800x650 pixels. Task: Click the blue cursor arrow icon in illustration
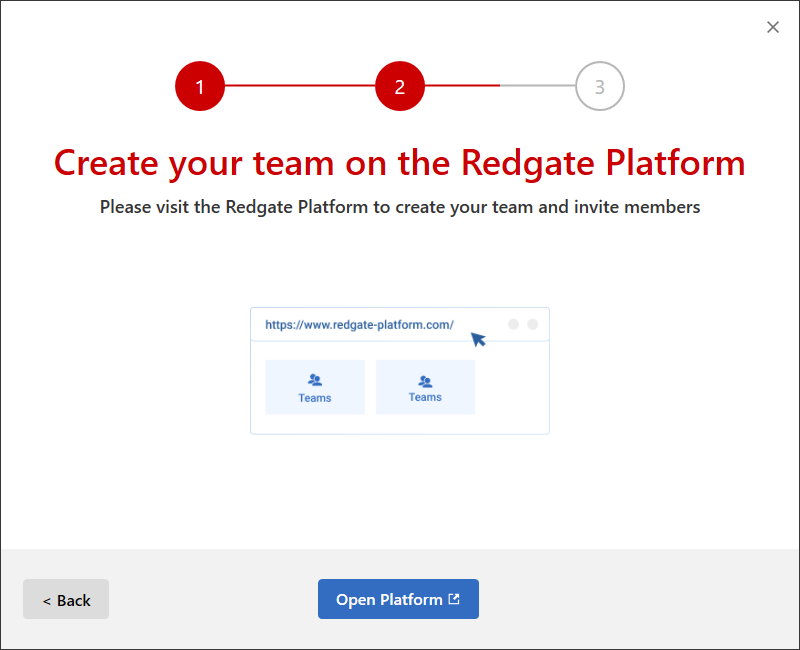click(x=478, y=339)
